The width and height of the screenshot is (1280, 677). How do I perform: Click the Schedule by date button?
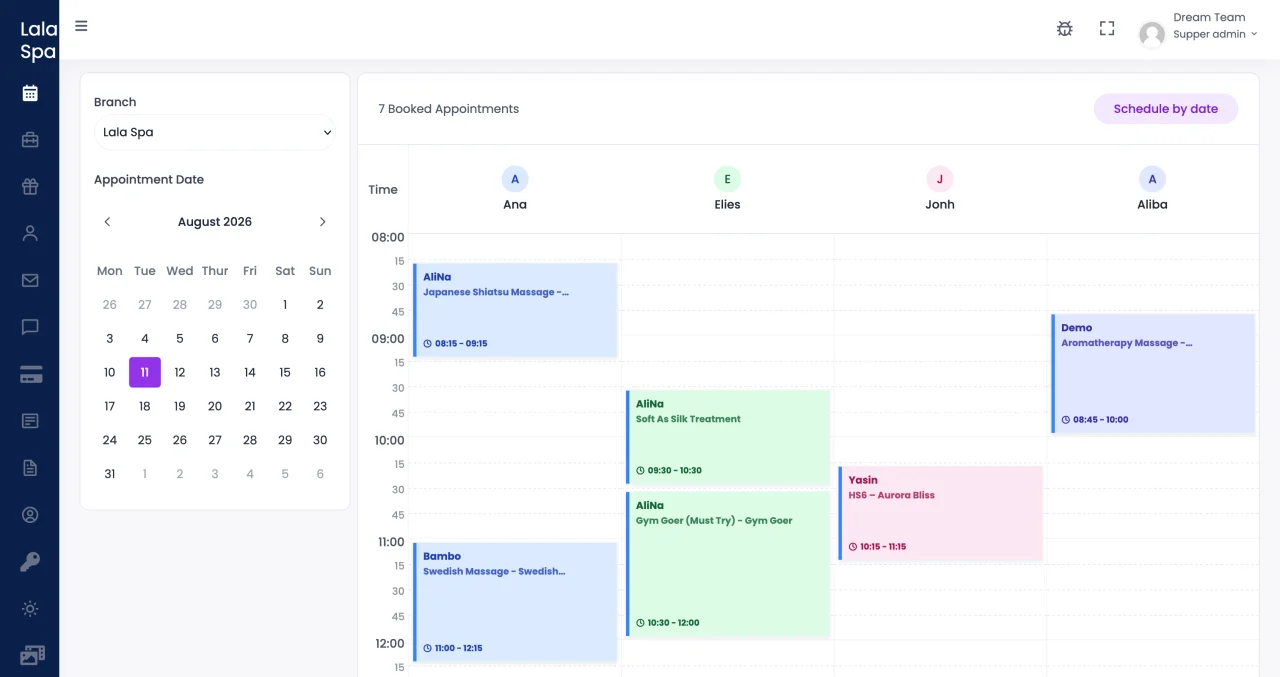(1166, 109)
